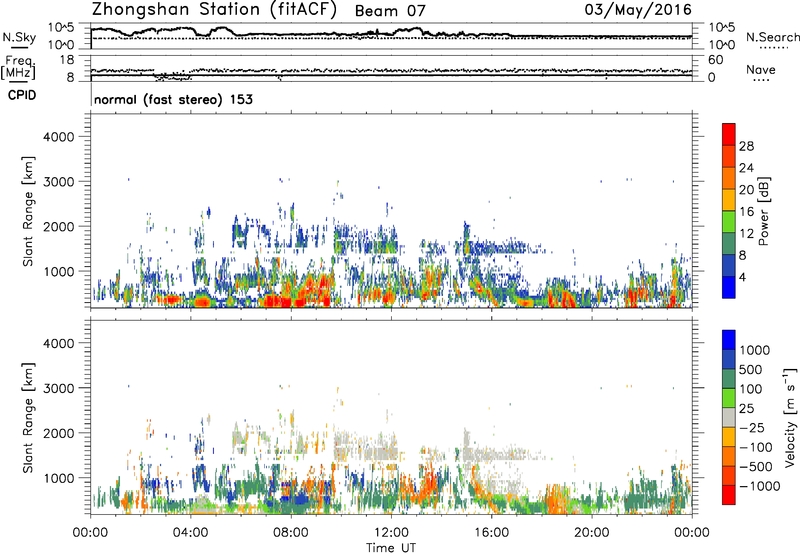Viewport: 800px width, 554px height.
Task: Click the "4" value on Power colorbar
Action: pos(742,278)
